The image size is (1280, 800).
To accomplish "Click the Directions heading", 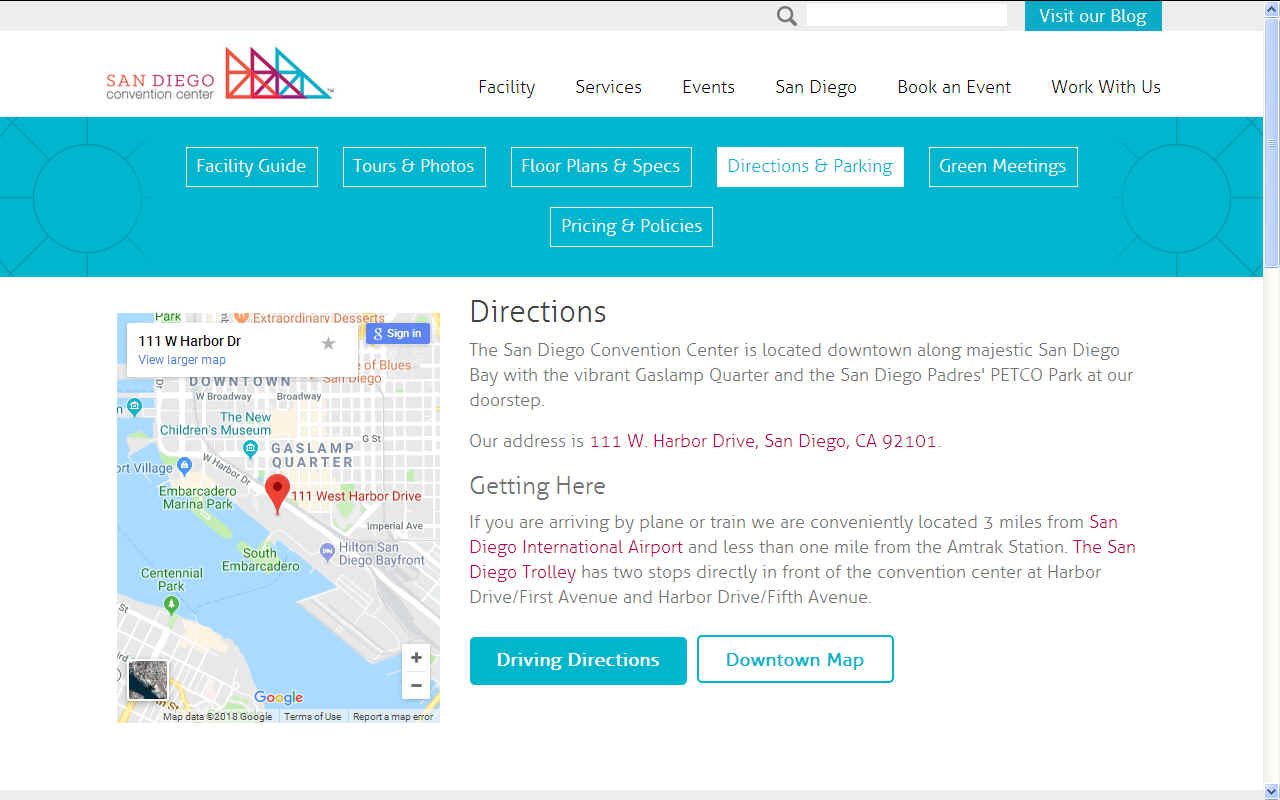I will [x=538, y=311].
